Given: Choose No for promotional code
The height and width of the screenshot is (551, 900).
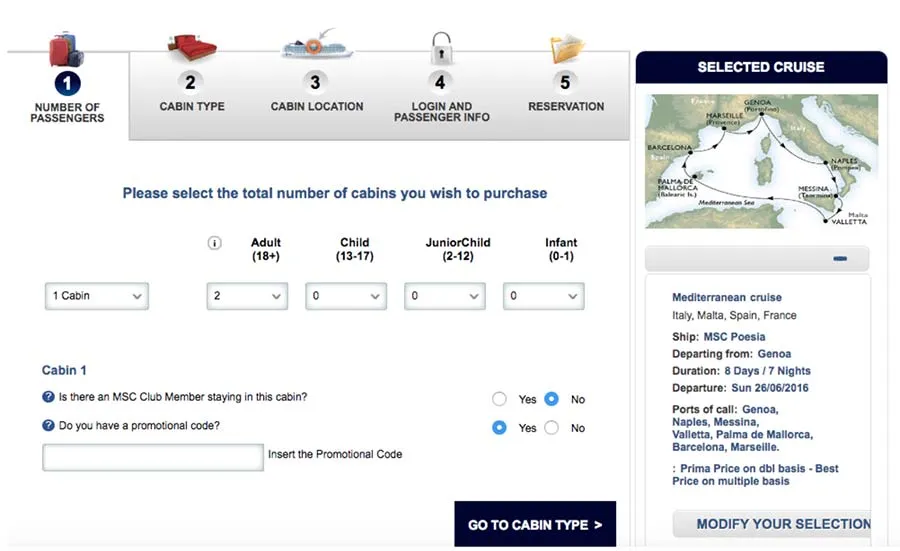Looking at the screenshot, I should click(x=551, y=428).
